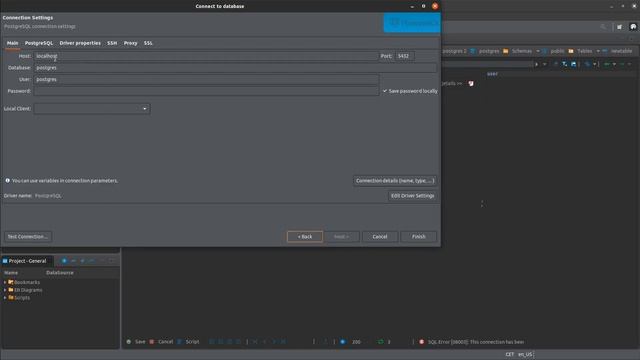640x360 pixels.
Task: Click the Schemas breadcrumb
Action: pyautogui.click(x=522, y=51)
